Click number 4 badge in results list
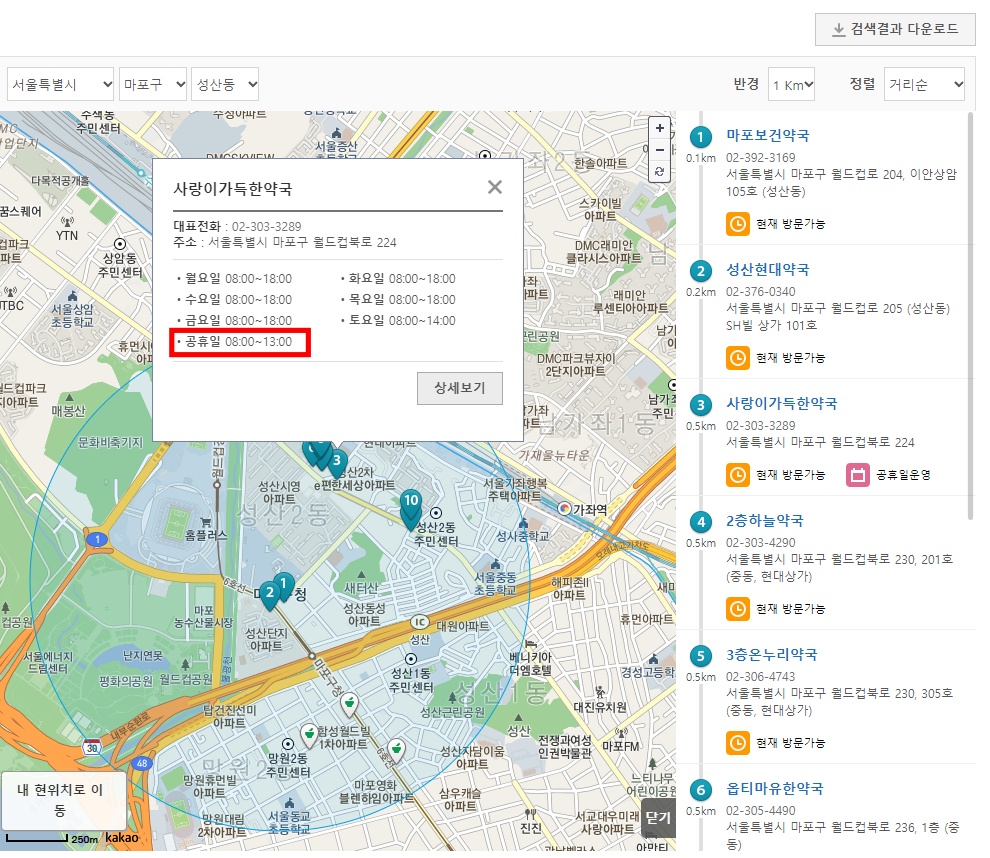 point(701,522)
